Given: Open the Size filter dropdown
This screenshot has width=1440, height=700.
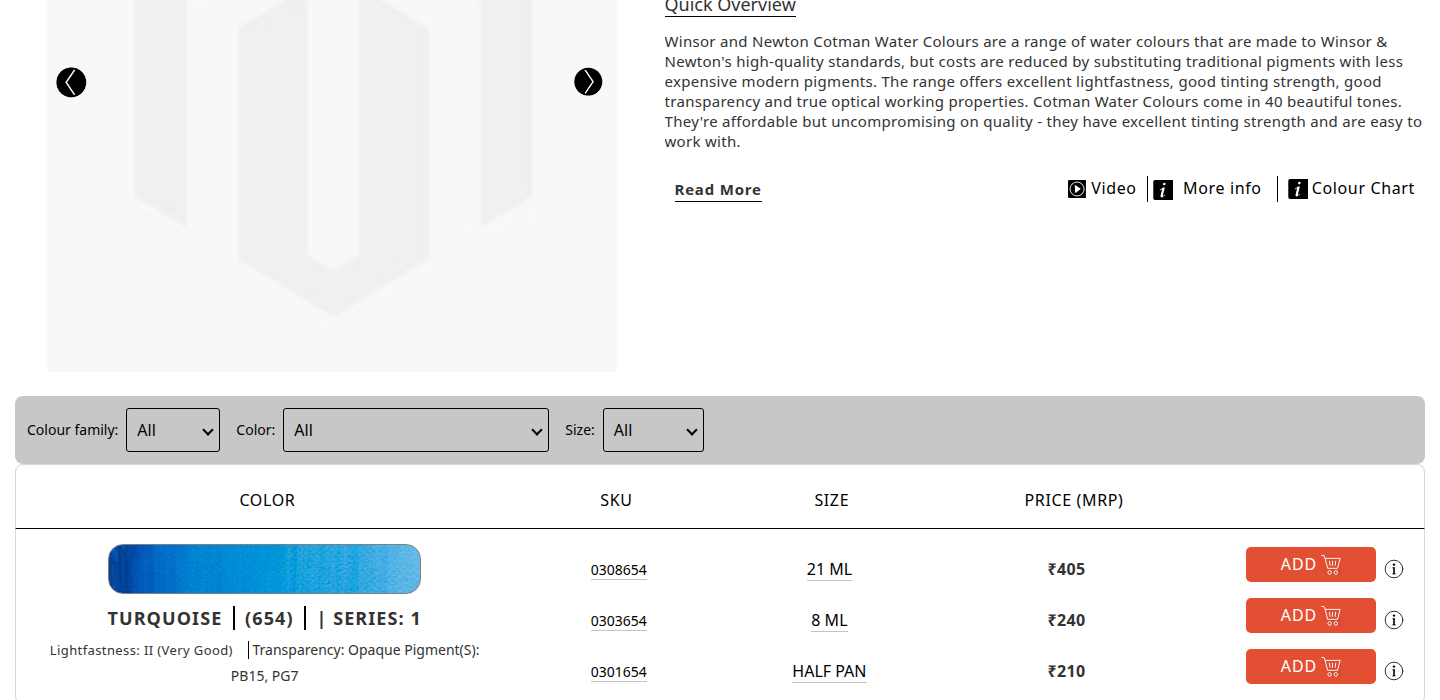Looking at the screenshot, I should pyautogui.click(x=653, y=430).
